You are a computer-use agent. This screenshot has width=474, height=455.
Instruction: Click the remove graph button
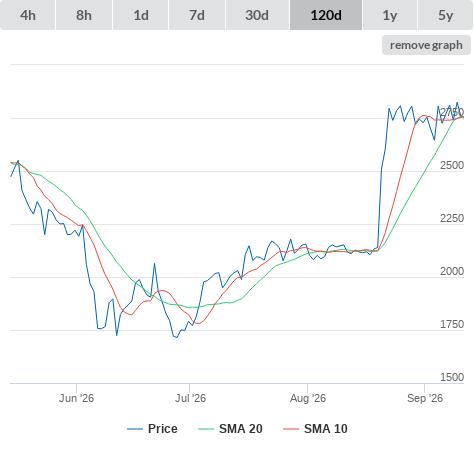coord(426,45)
